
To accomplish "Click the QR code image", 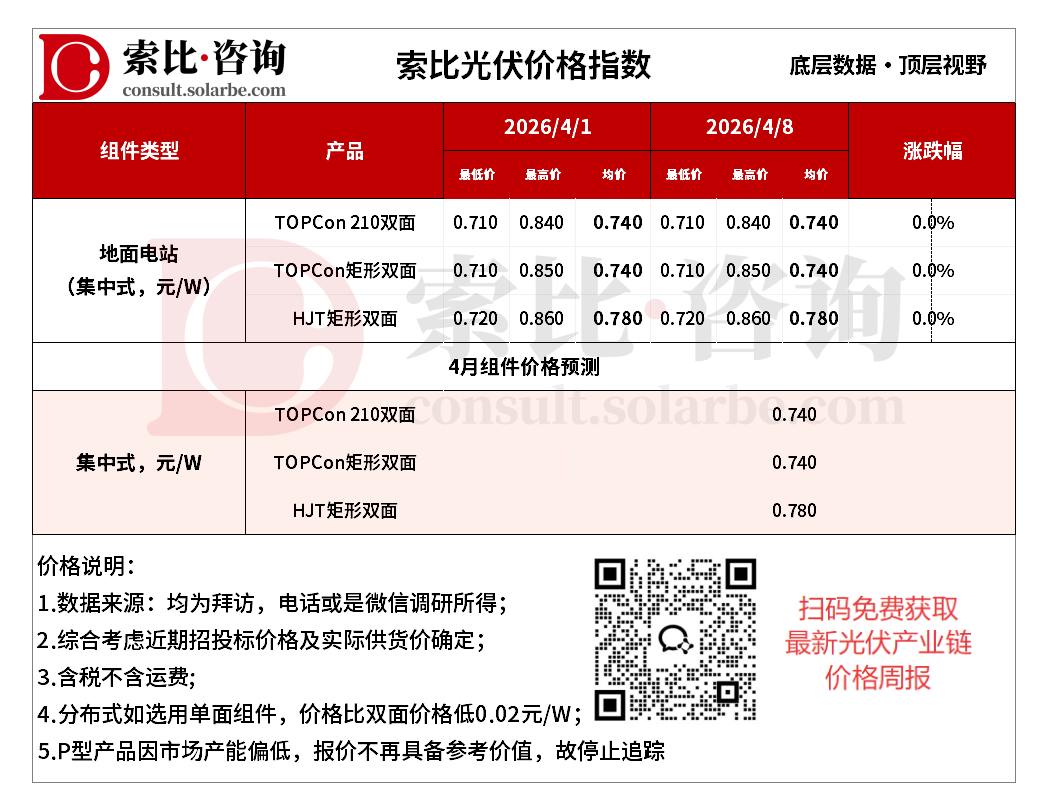I will [x=675, y=639].
